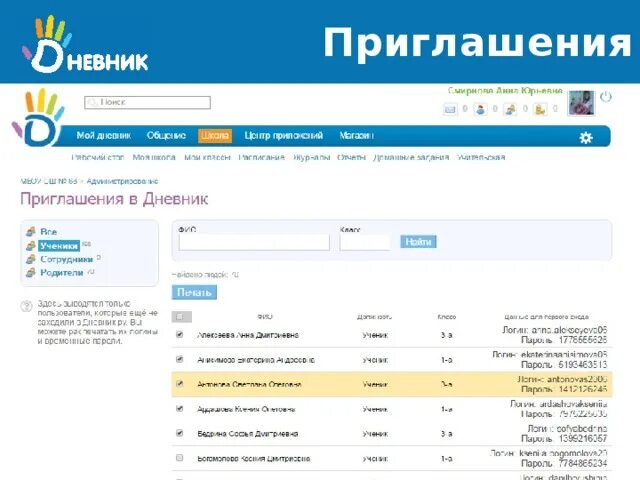Filter invitations by Родители
The image size is (640, 480).
(x=62, y=273)
